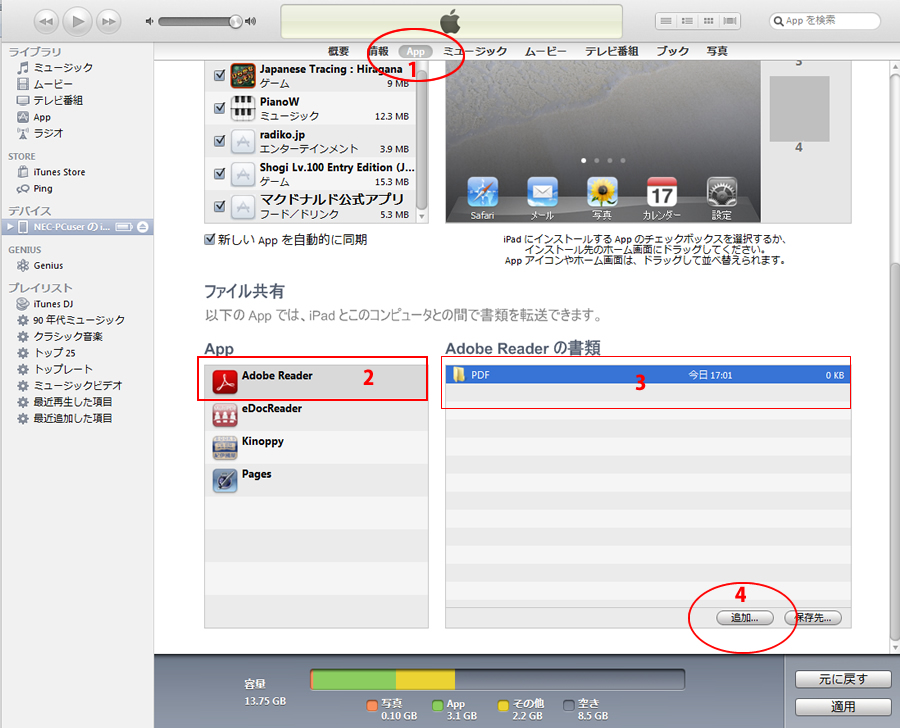Viewport: 900px width, 728px height.
Task: Open the 写真 tab
Action: pos(717,51)
